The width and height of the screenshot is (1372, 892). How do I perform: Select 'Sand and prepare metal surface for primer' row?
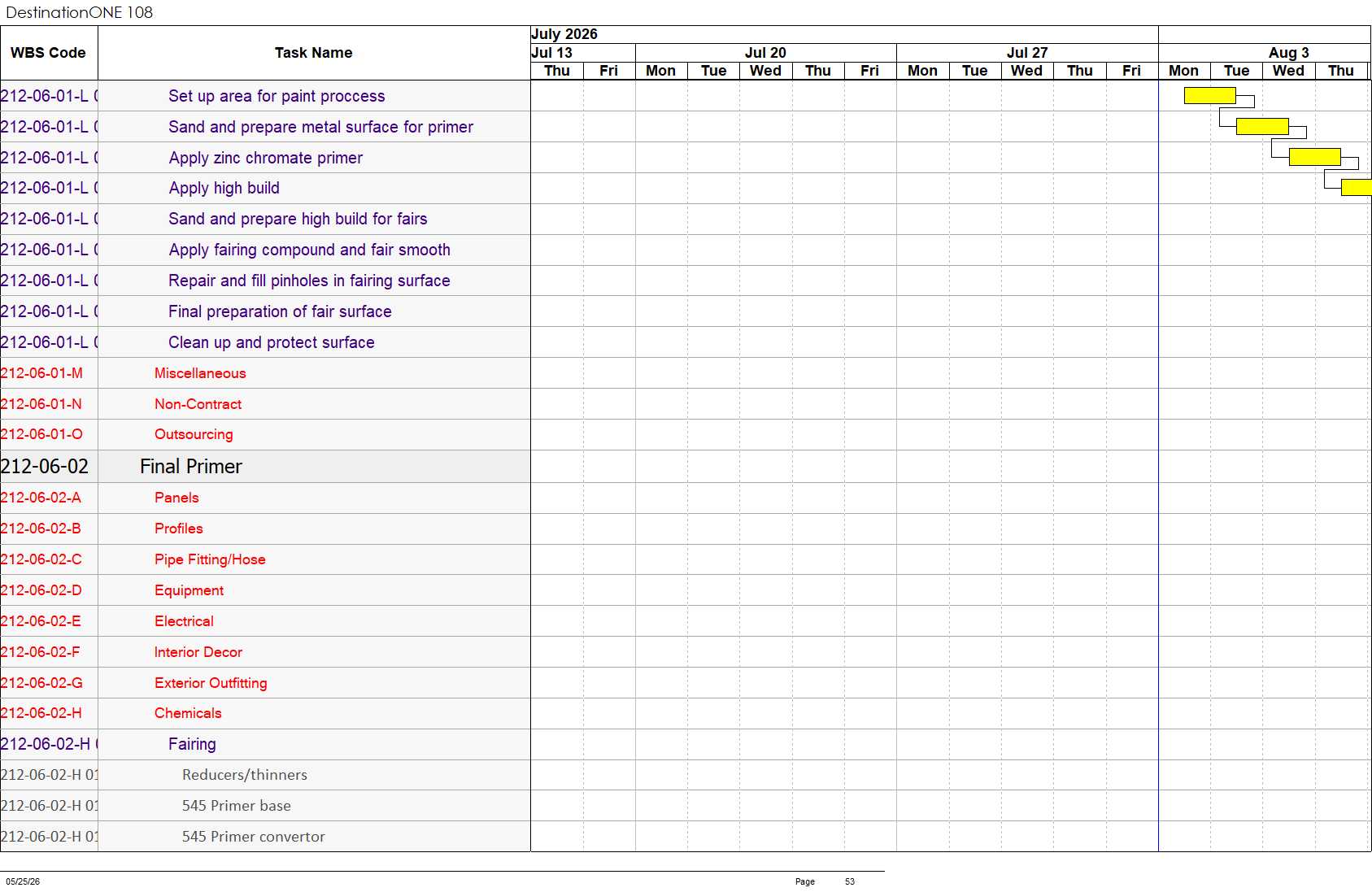320,127
